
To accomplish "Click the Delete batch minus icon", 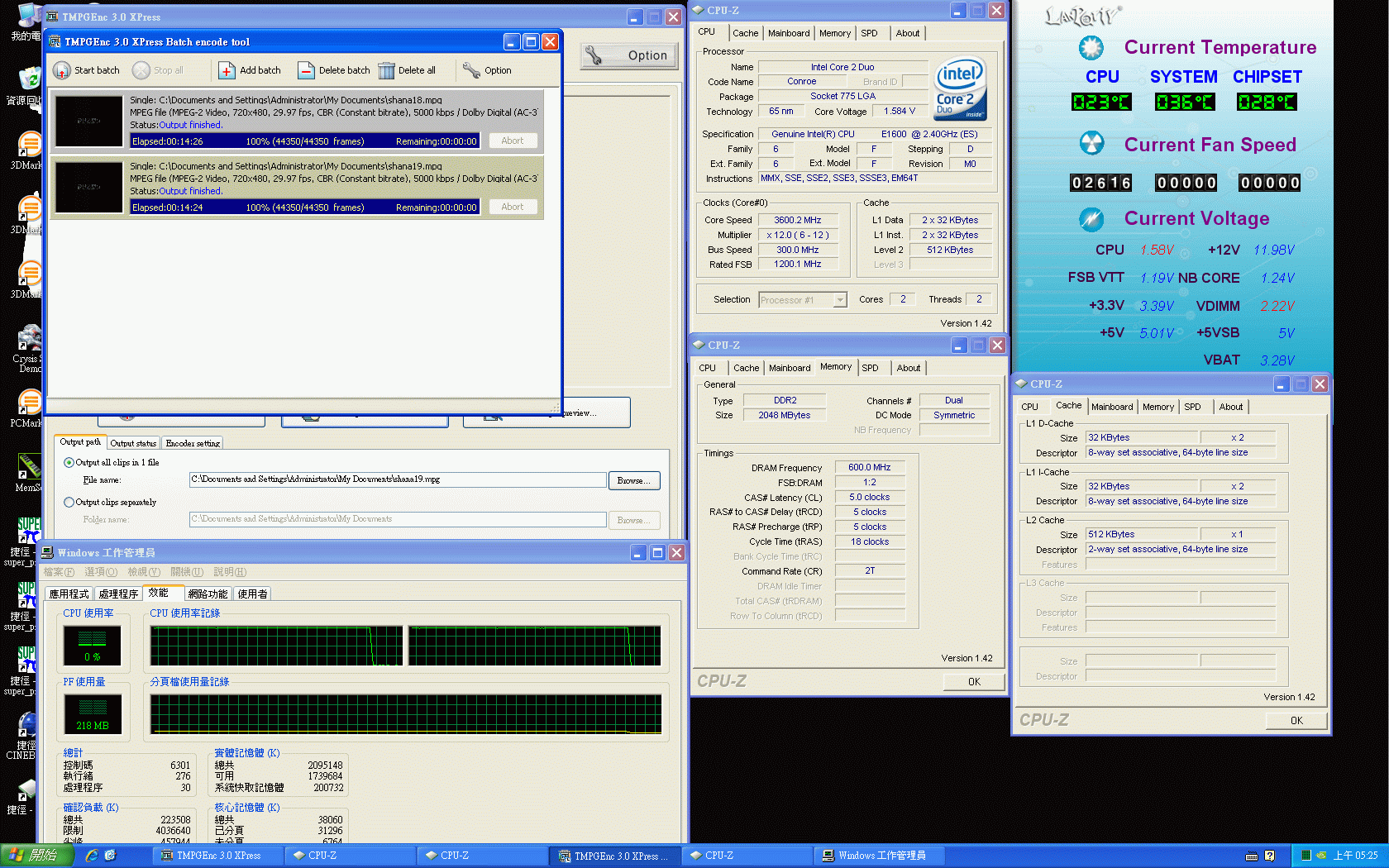I will click(x=306, y=70).
